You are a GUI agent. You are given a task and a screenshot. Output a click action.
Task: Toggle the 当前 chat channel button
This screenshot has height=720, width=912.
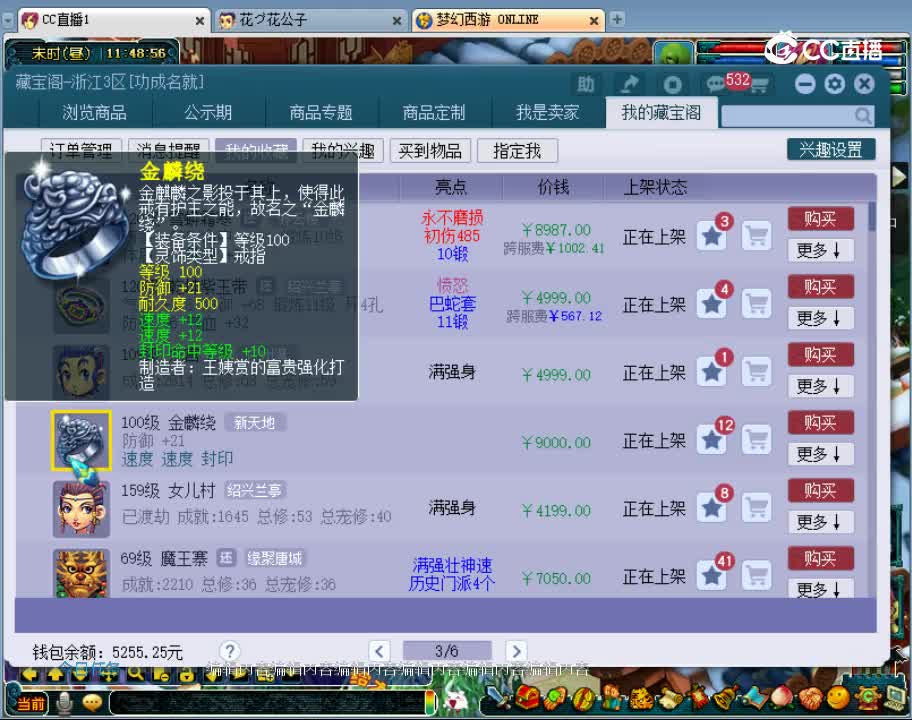pos(30,704)
